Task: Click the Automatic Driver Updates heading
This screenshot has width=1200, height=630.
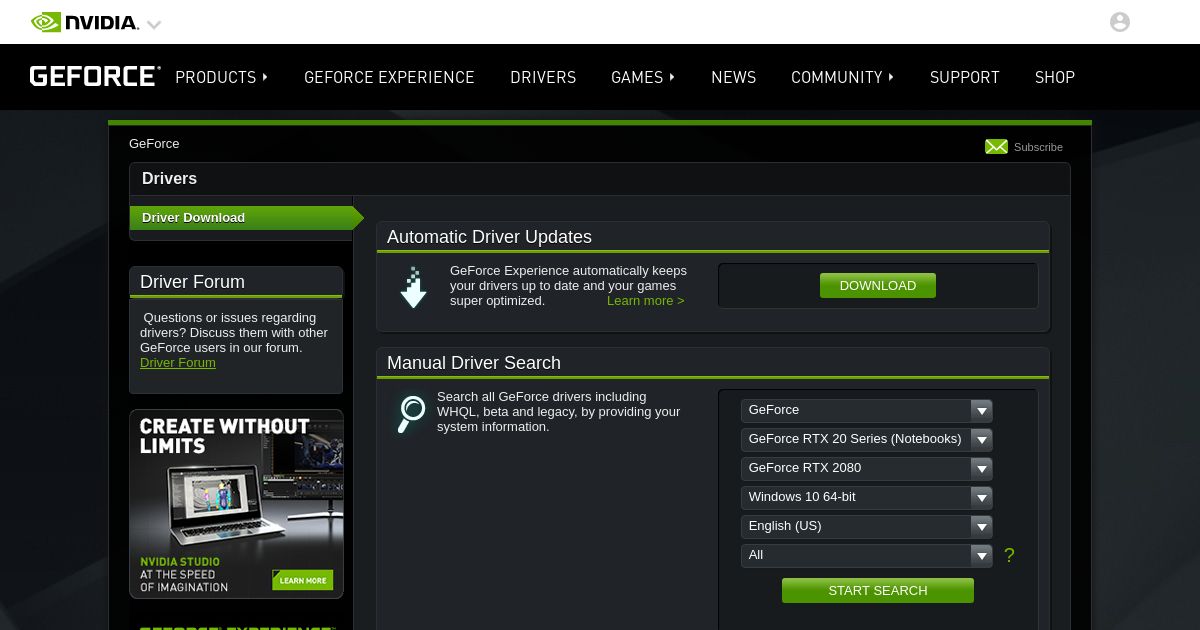Action: point(489,237)
